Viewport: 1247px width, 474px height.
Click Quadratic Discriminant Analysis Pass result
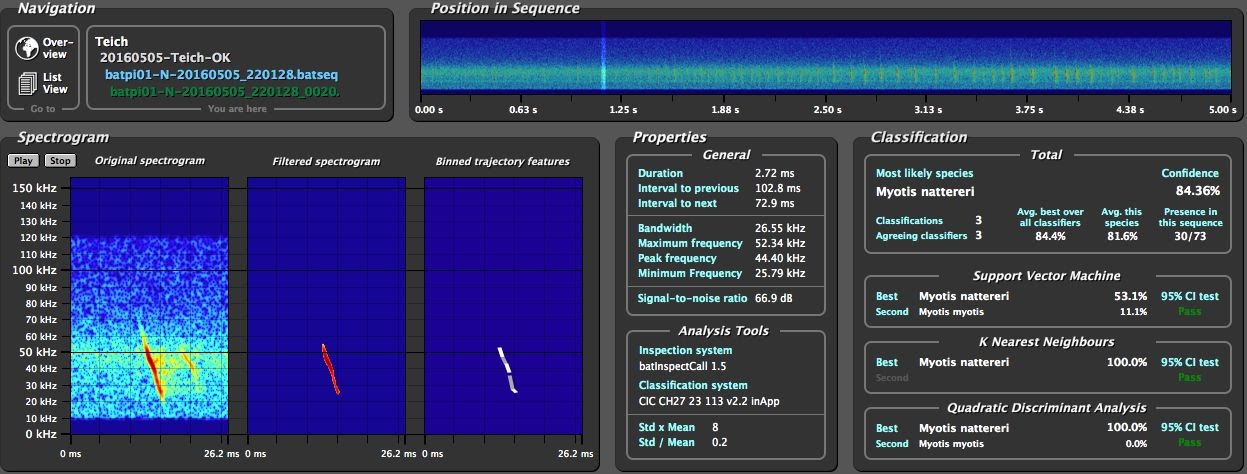click(x=1189, y=444)
